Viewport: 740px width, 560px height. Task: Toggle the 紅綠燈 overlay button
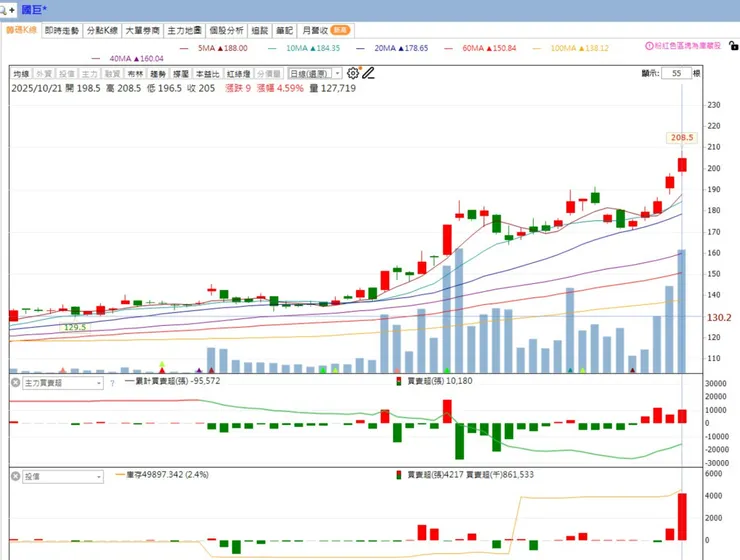[x=238, y=74]
